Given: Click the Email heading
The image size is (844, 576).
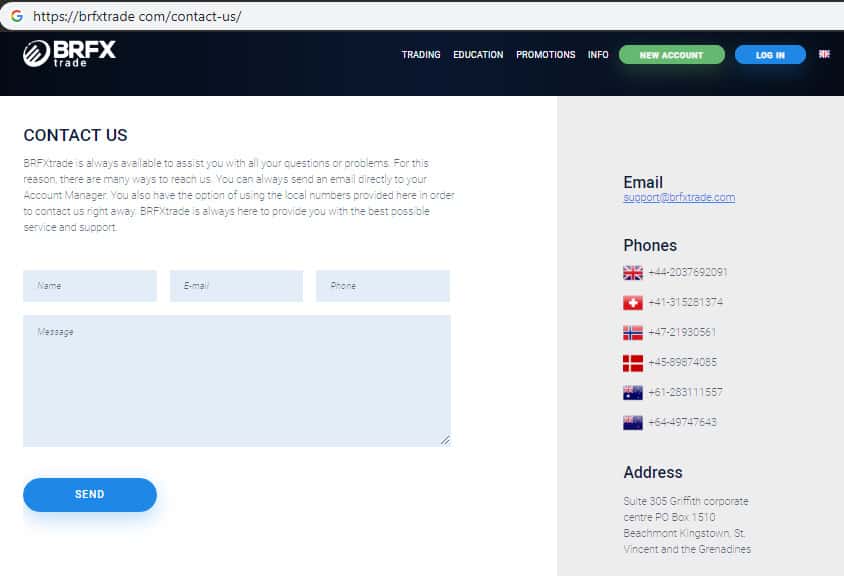Looking at the screenshot, I should coord(643,182).
